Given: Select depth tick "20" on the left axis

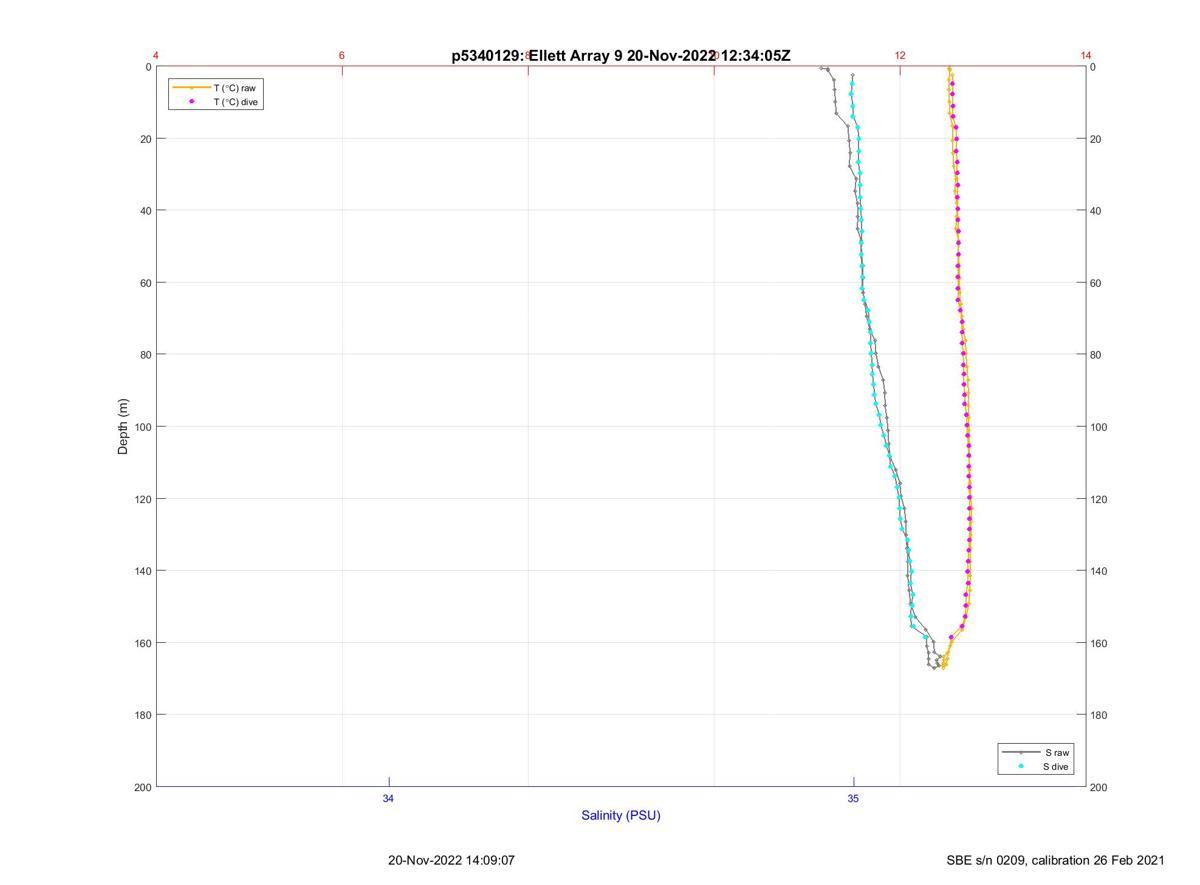Looking at the screenshot, I should point(145,139).
